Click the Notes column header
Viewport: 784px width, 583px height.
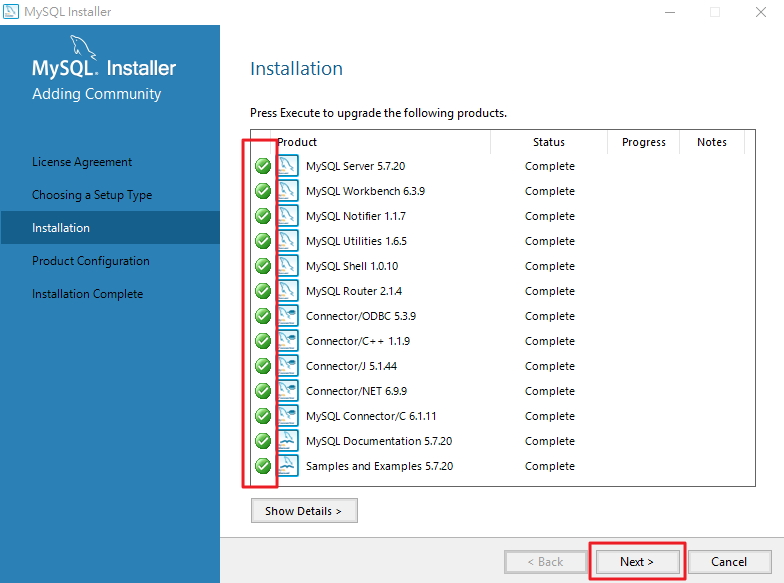[712, 142]
